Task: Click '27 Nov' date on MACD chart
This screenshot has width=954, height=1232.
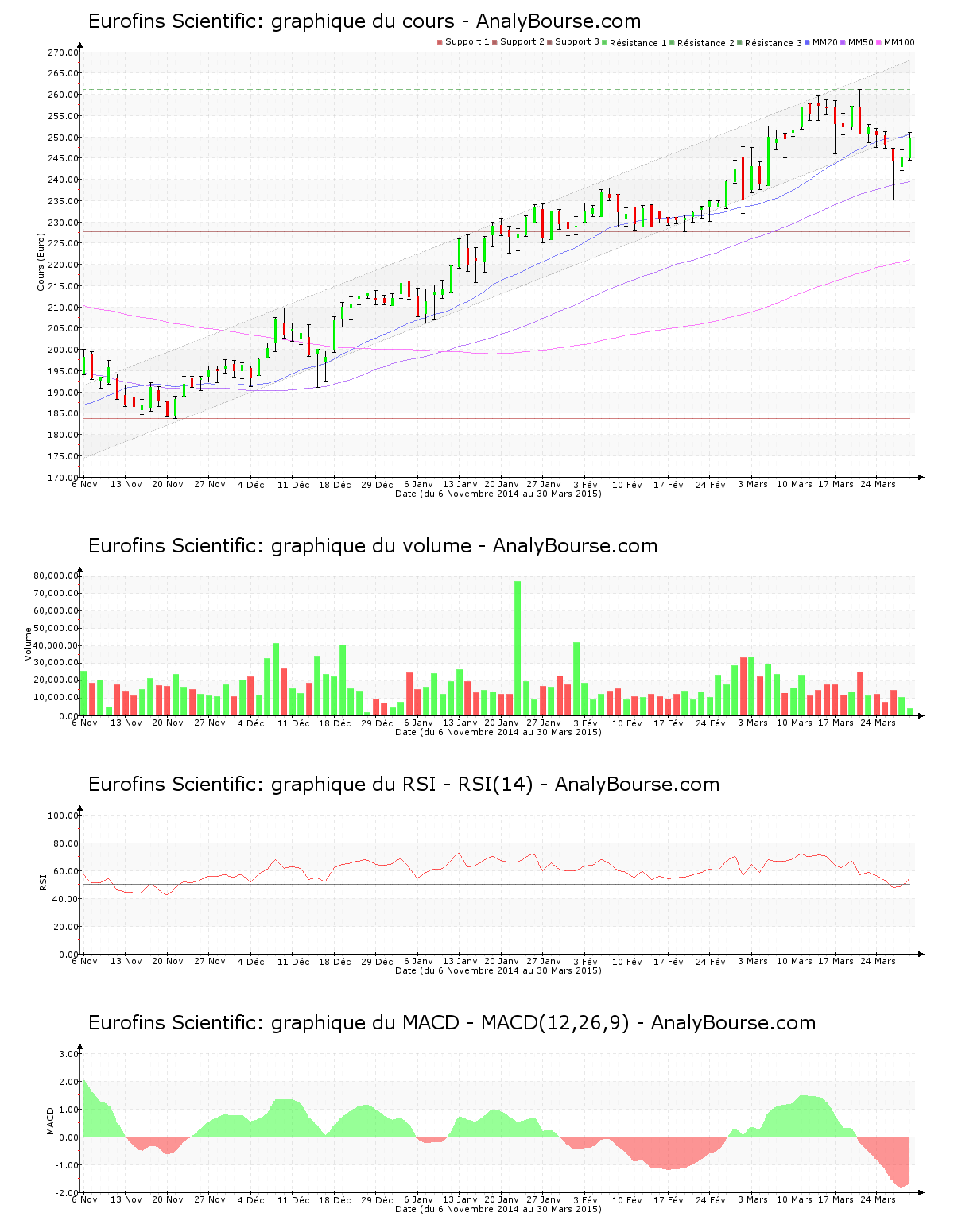Action: (x=210, y=1199)
